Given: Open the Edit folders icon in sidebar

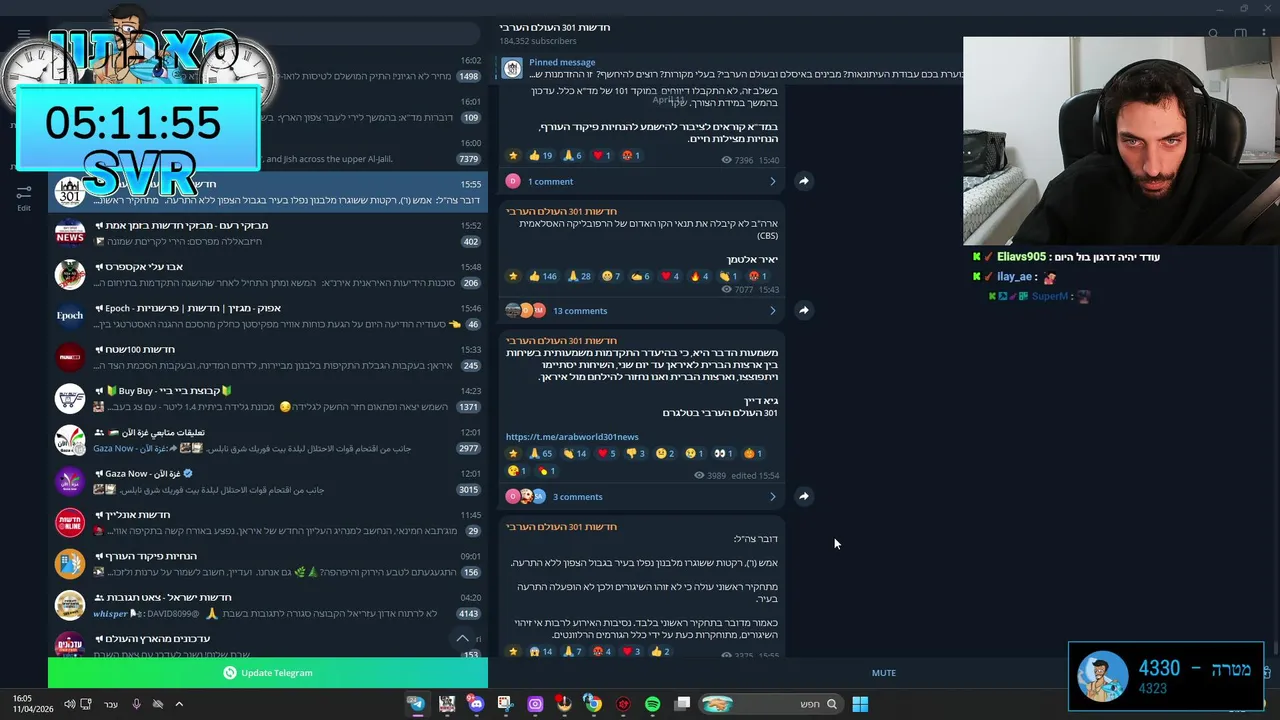Looking at the screenshot, I should (24, 196).
